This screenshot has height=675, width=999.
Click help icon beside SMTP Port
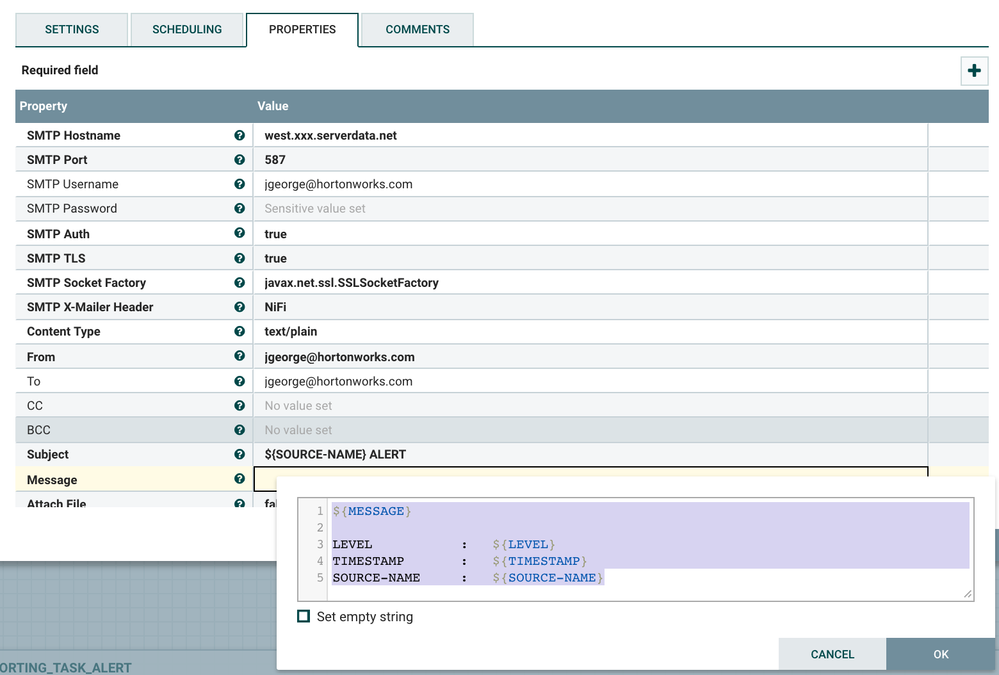(x=239, y=160)
